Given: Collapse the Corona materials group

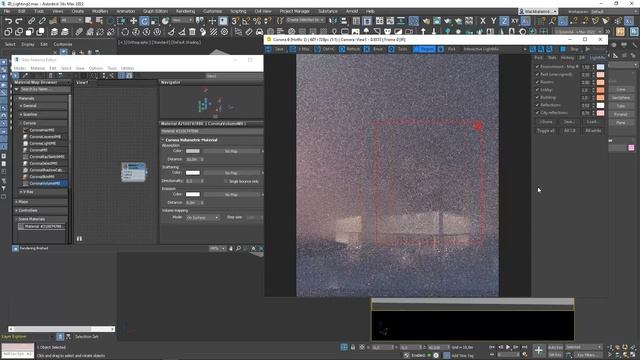Looking at the screenshot, I should 21,123.
